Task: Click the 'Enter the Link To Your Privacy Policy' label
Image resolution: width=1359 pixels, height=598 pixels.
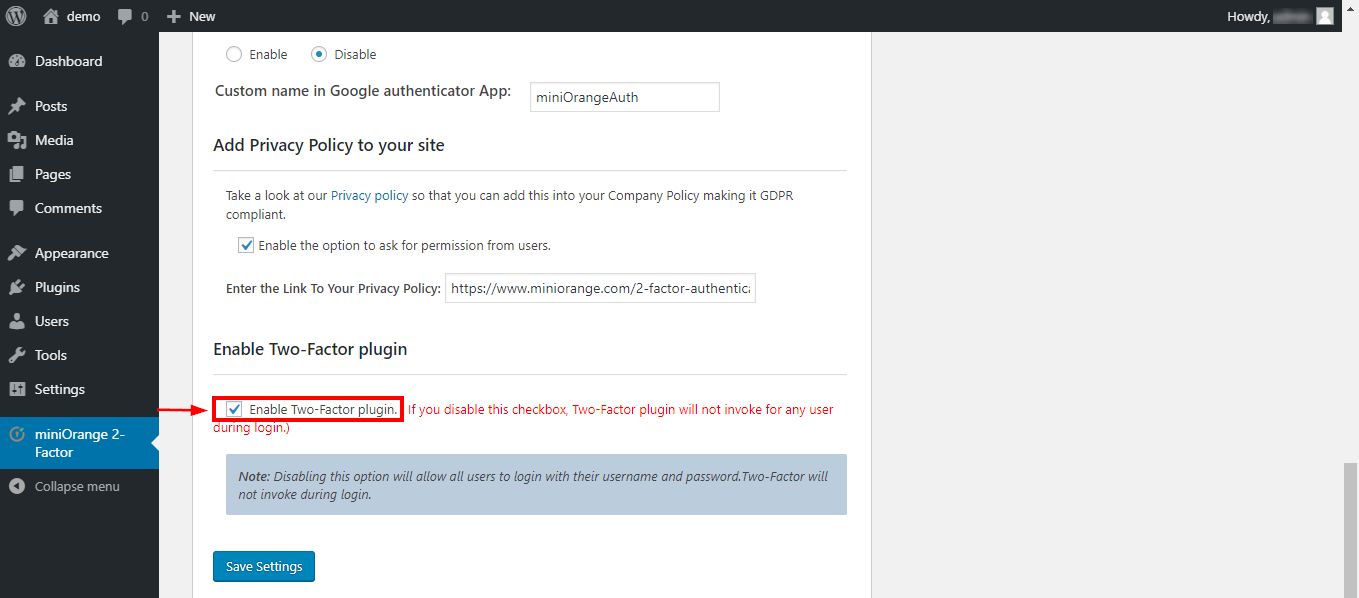Action: pos(333,288)
